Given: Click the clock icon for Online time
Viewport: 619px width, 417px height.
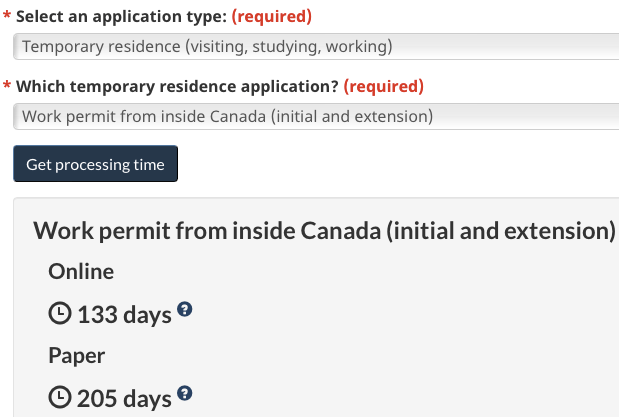Looking at the screenshot, I should click(60, 314).
